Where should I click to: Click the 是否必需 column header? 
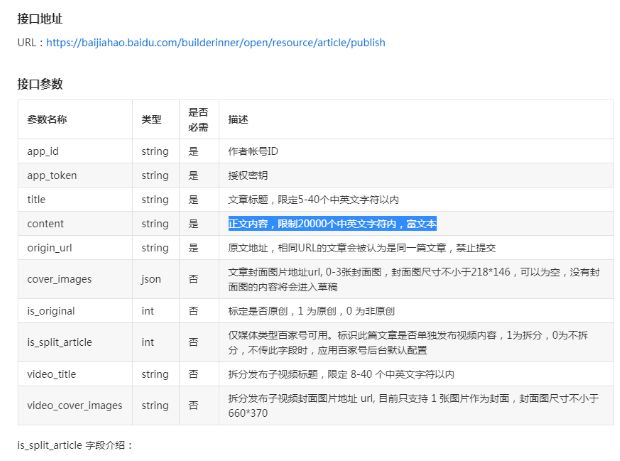pyautogui.click(x=198, y=119)
